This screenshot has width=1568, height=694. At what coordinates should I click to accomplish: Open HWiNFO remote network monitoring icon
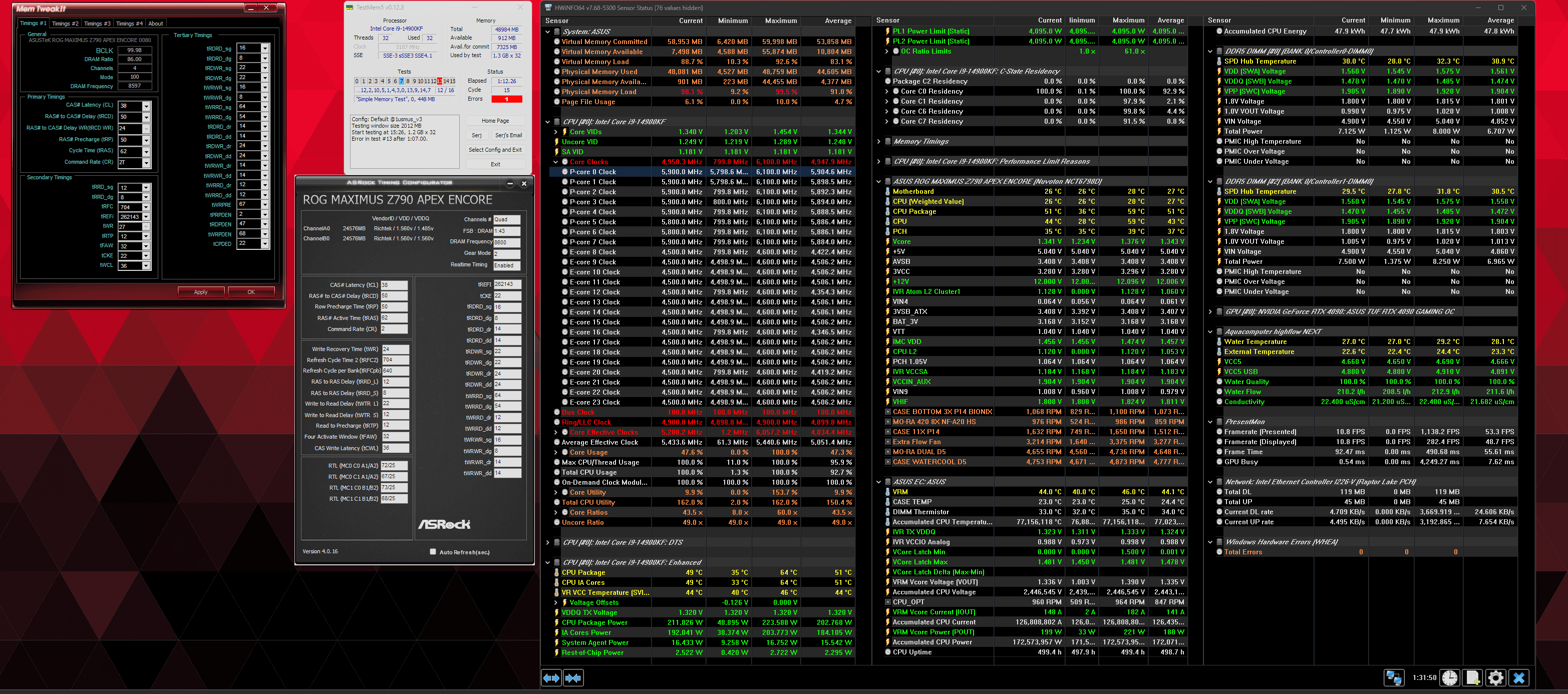(1394, 677)
